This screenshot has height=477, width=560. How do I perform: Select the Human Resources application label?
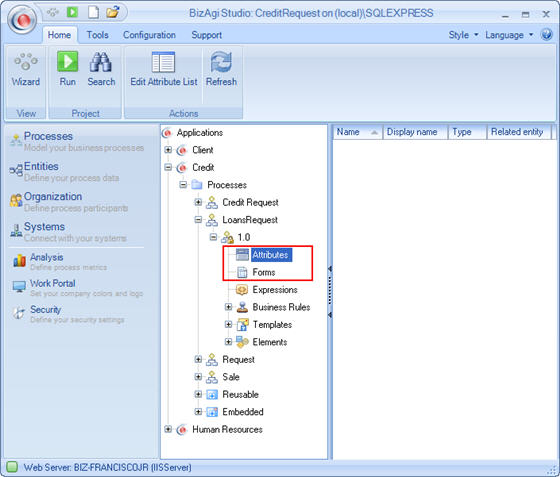(227, 430)
